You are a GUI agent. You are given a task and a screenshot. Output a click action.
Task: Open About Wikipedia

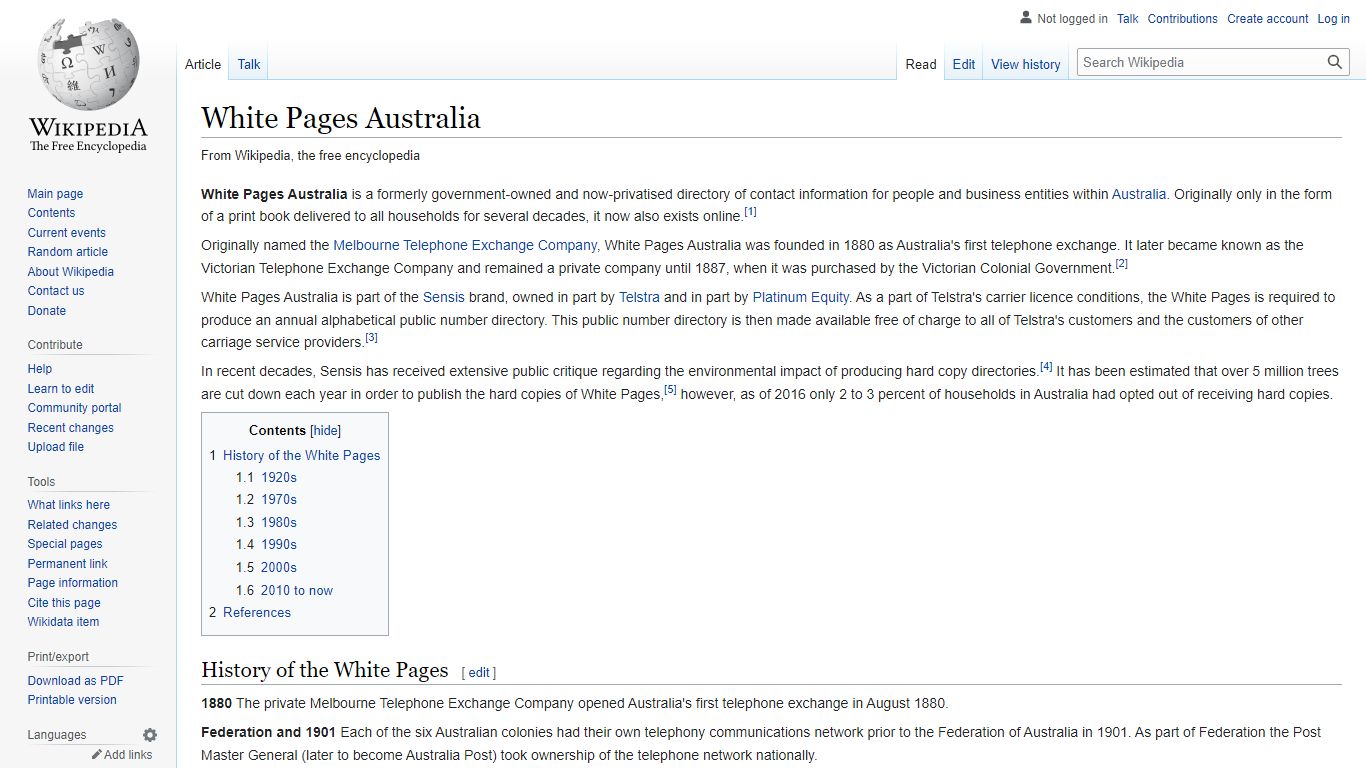point(71,272)
